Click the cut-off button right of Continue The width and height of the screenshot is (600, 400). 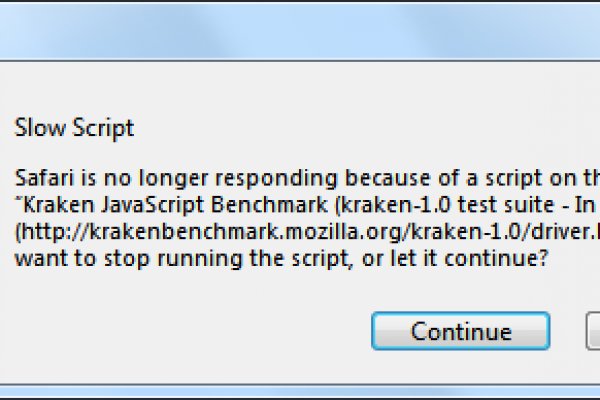tap(593, 331)
